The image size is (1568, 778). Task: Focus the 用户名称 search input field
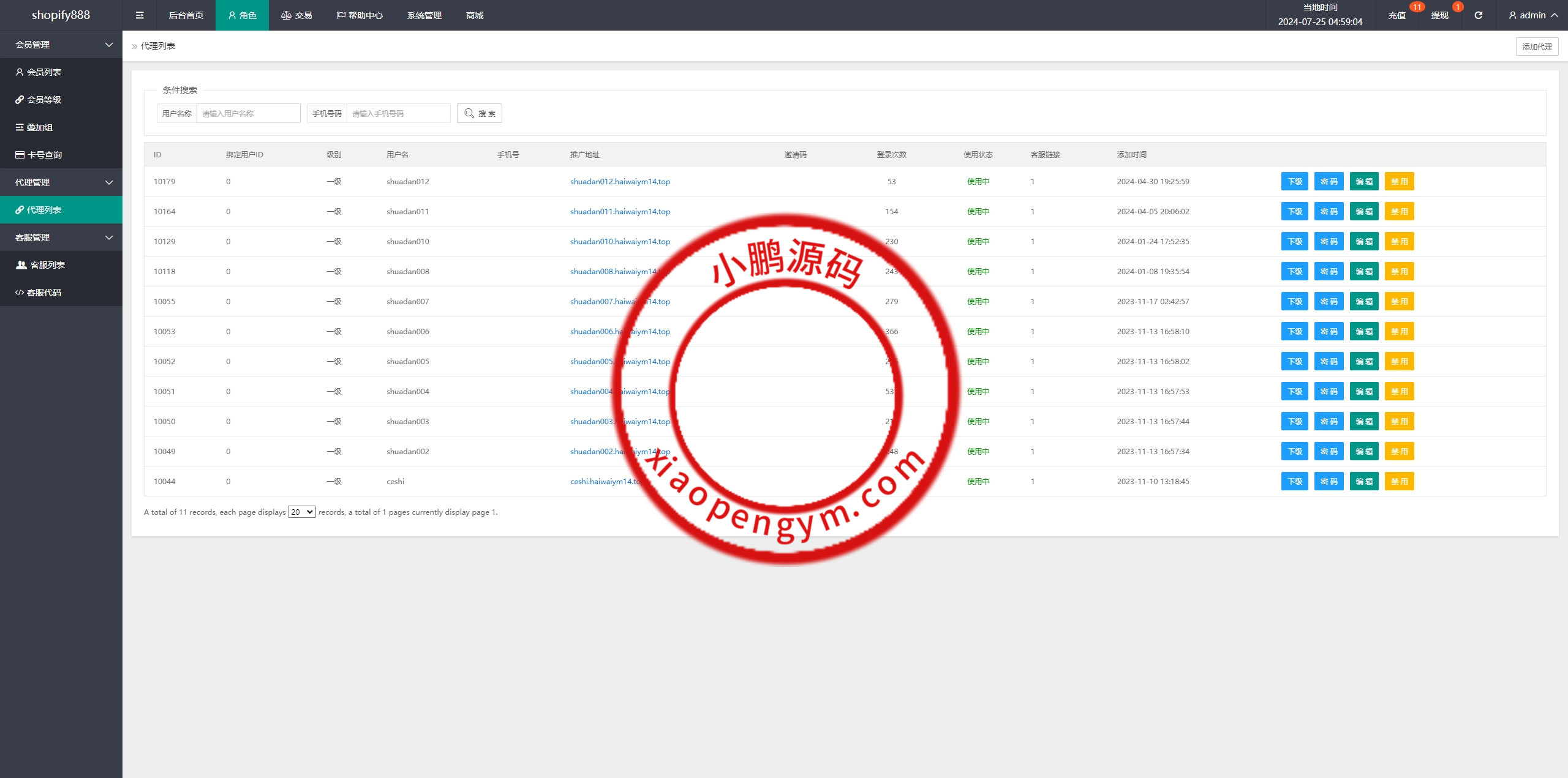tap(248, 113)
